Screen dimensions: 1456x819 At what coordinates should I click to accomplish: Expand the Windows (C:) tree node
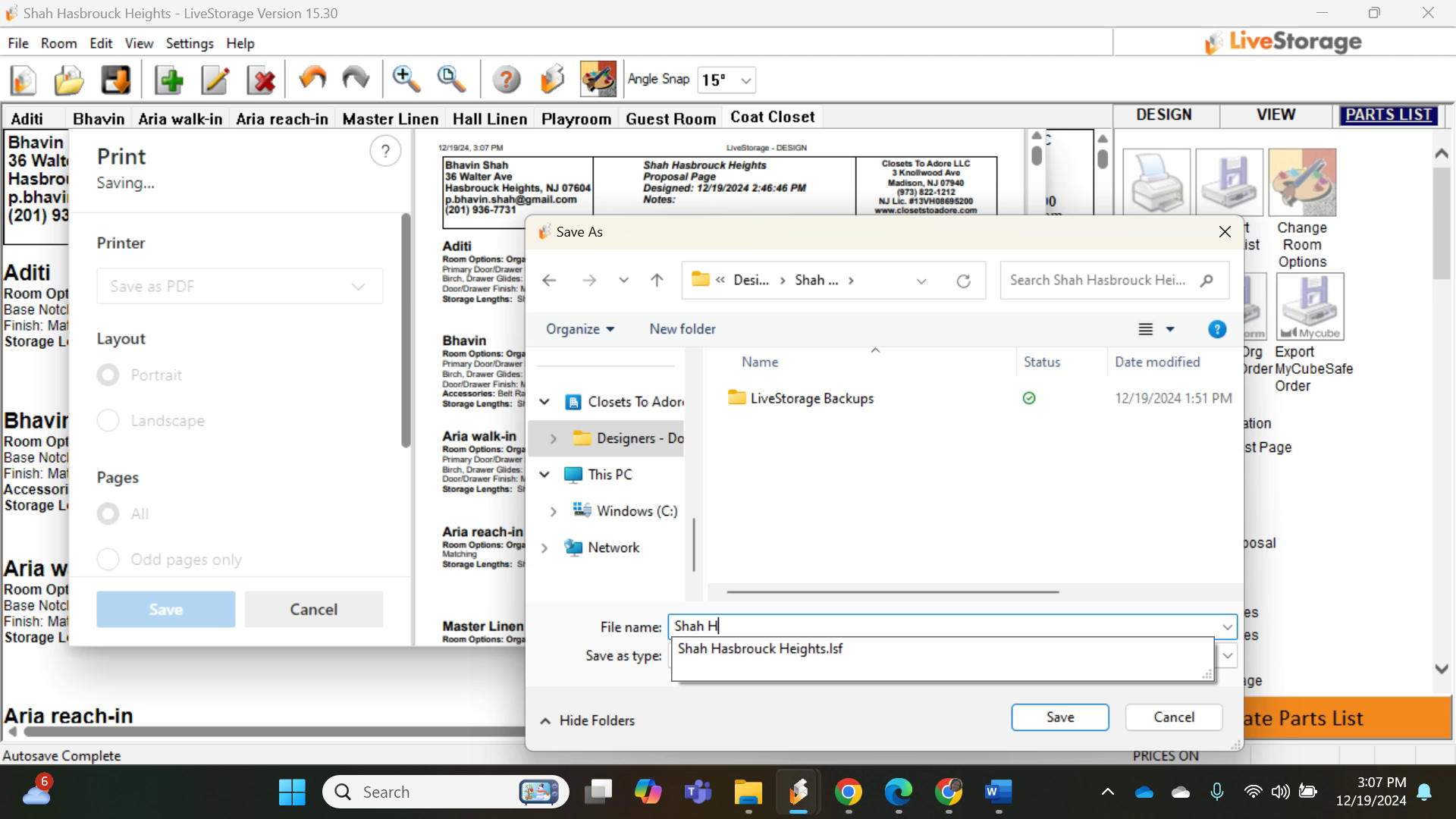(553, 512)
